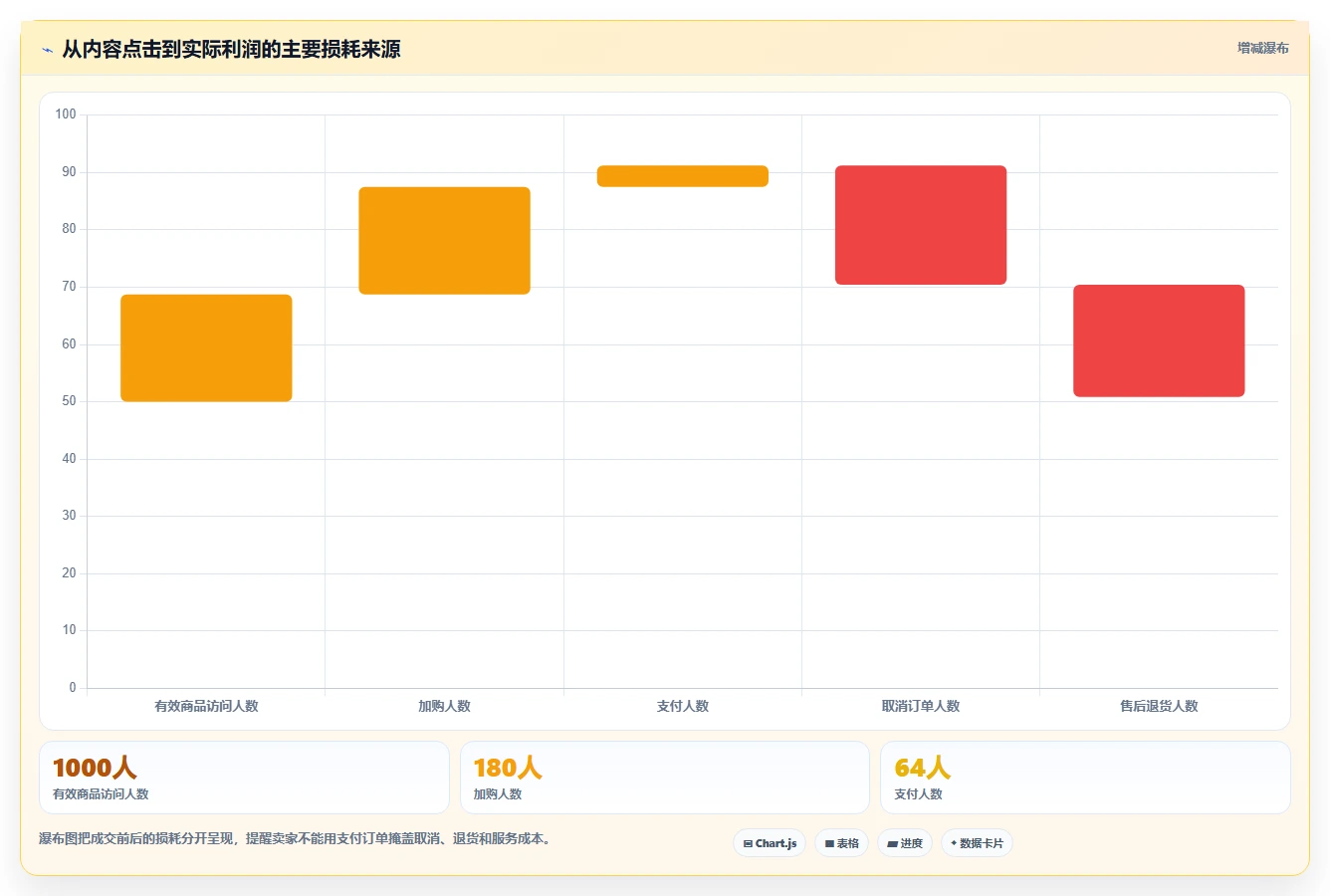Click the 取消订单人数 x-axis label
This screenshot has height=896, width=1330.
click(921, 706)
